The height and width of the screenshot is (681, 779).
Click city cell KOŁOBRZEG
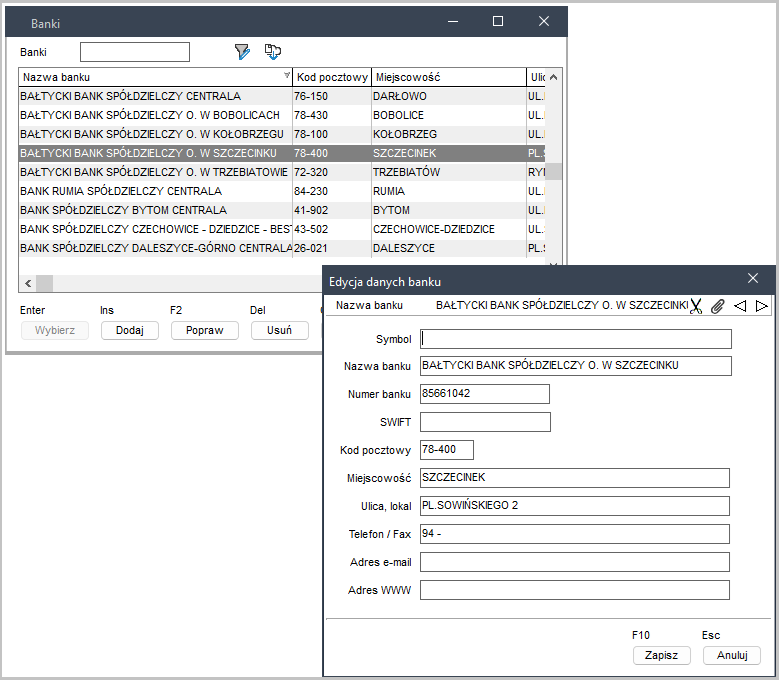(449, 134)
